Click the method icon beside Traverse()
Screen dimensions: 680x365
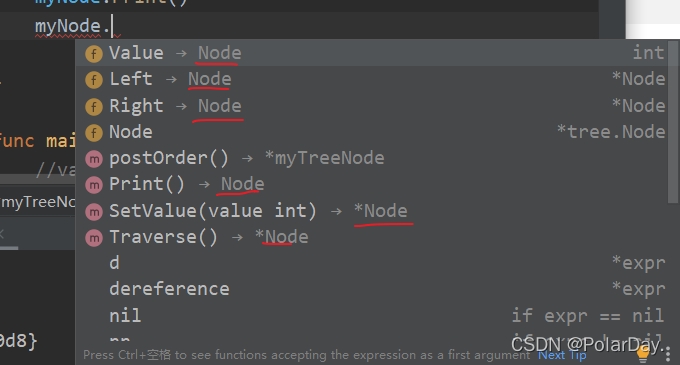point(94,238)
